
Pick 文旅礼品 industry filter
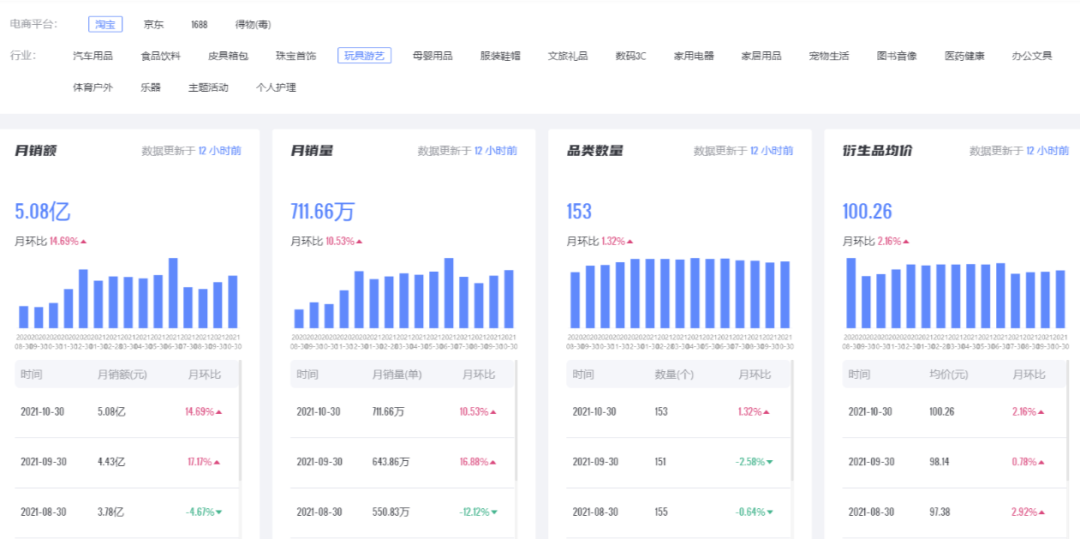tap(568, 56)
